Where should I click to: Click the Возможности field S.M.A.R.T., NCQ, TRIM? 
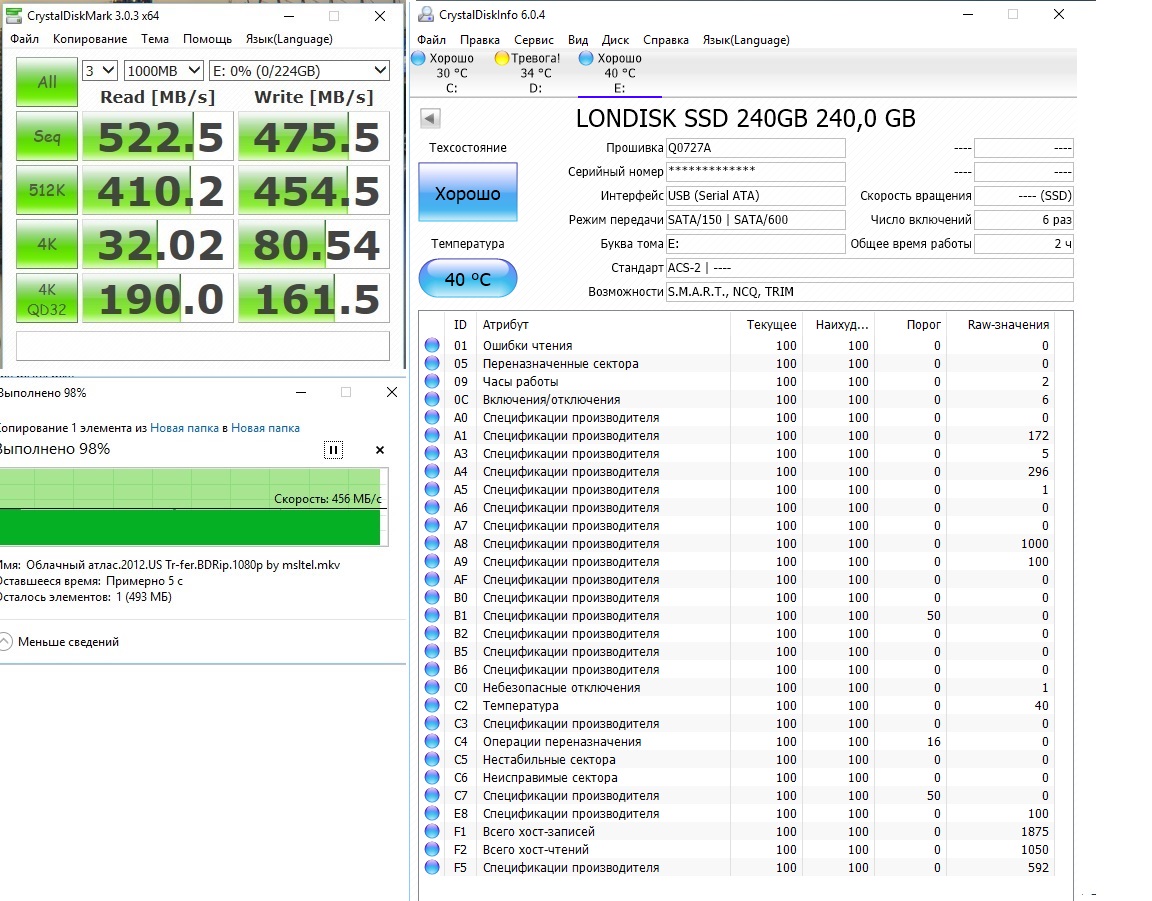869,292
